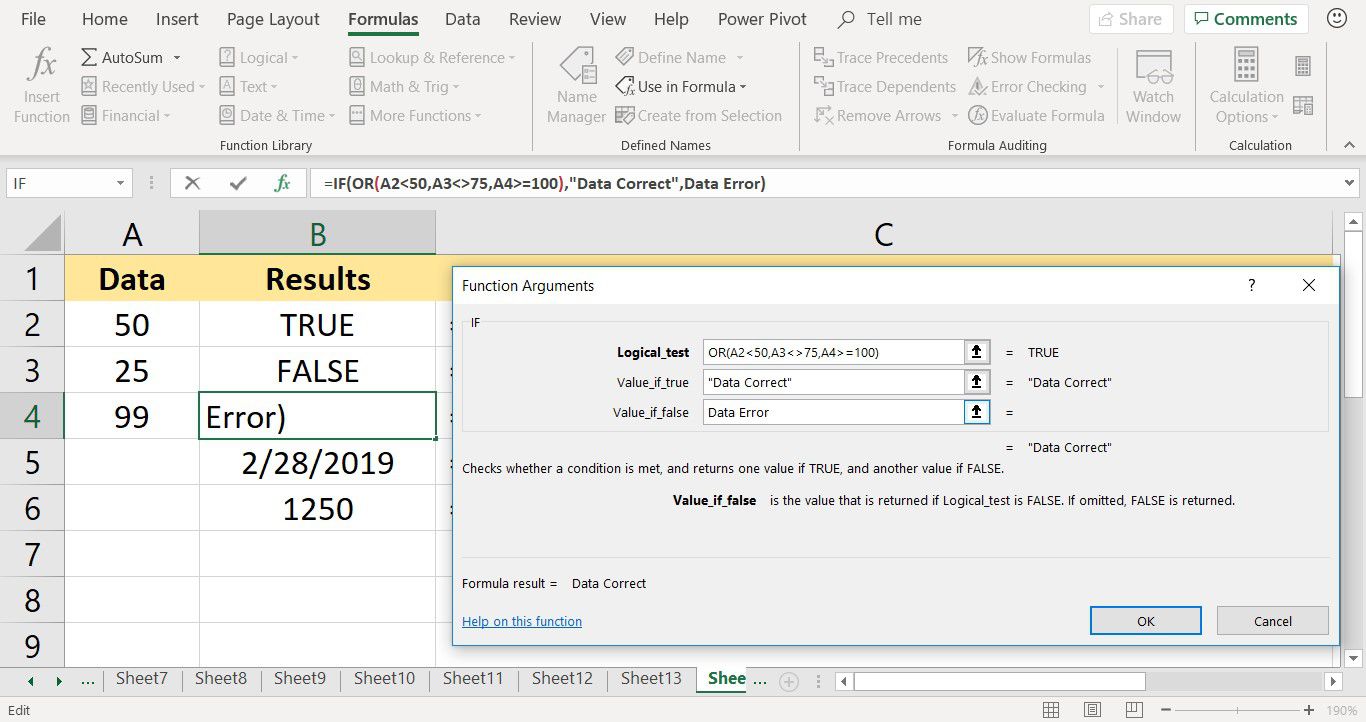Click Evaluate Formula
Viewport: 1366px width, 722px height.
(x=1036, y=116)
